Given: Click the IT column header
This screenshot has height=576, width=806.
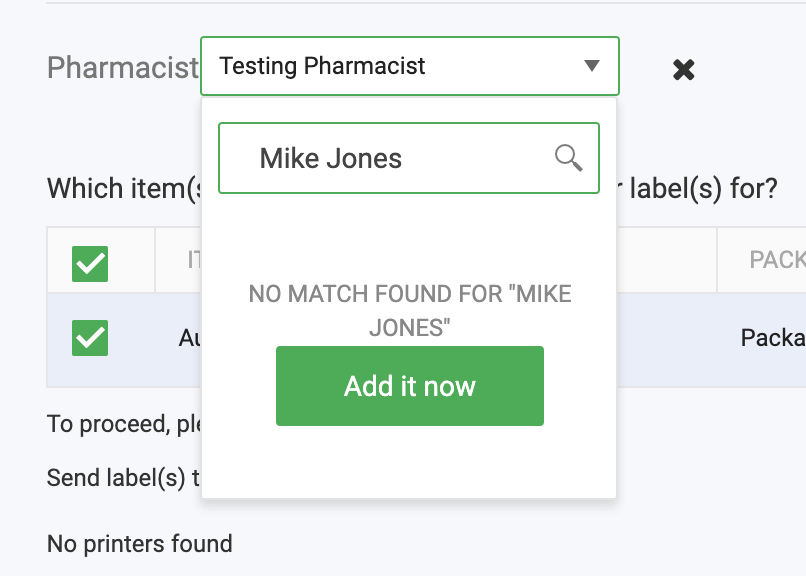Looking at the screenshot, I should (x=194, y=259).
